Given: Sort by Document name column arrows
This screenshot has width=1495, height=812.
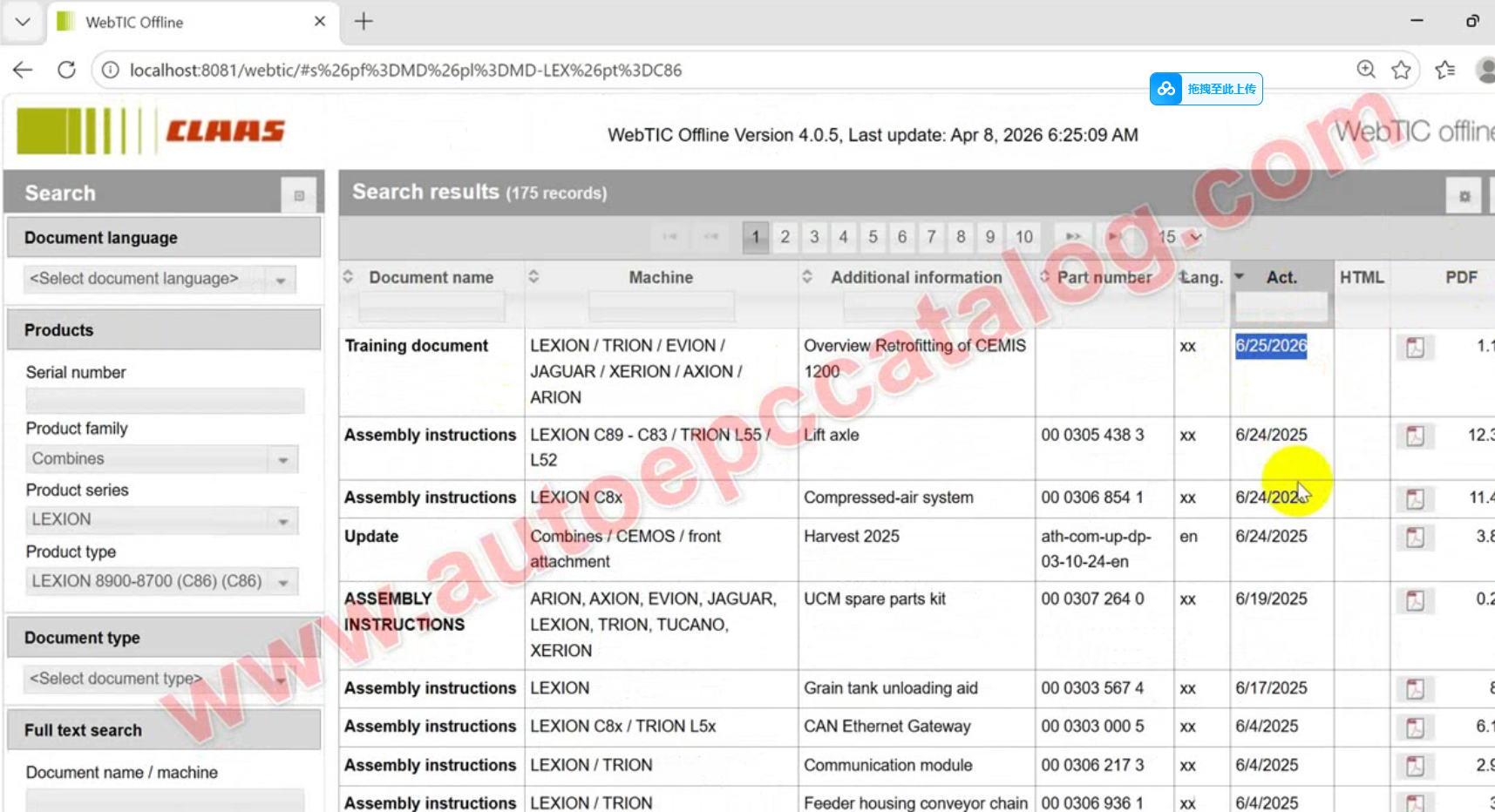Looking at the screenshot, I should pos(348,277).
